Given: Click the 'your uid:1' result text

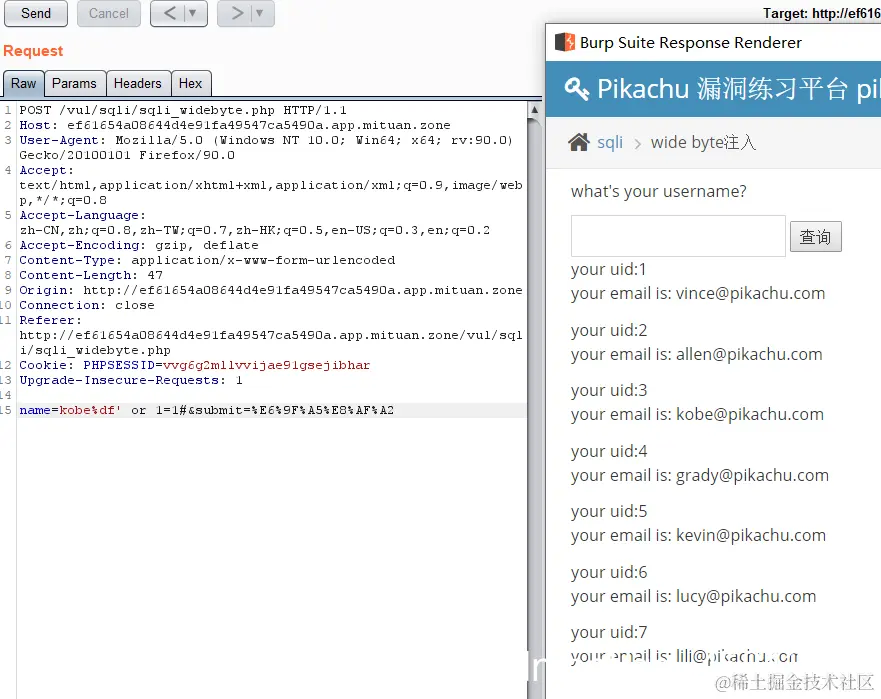Looking at the screenshot, I should point(608,270).
